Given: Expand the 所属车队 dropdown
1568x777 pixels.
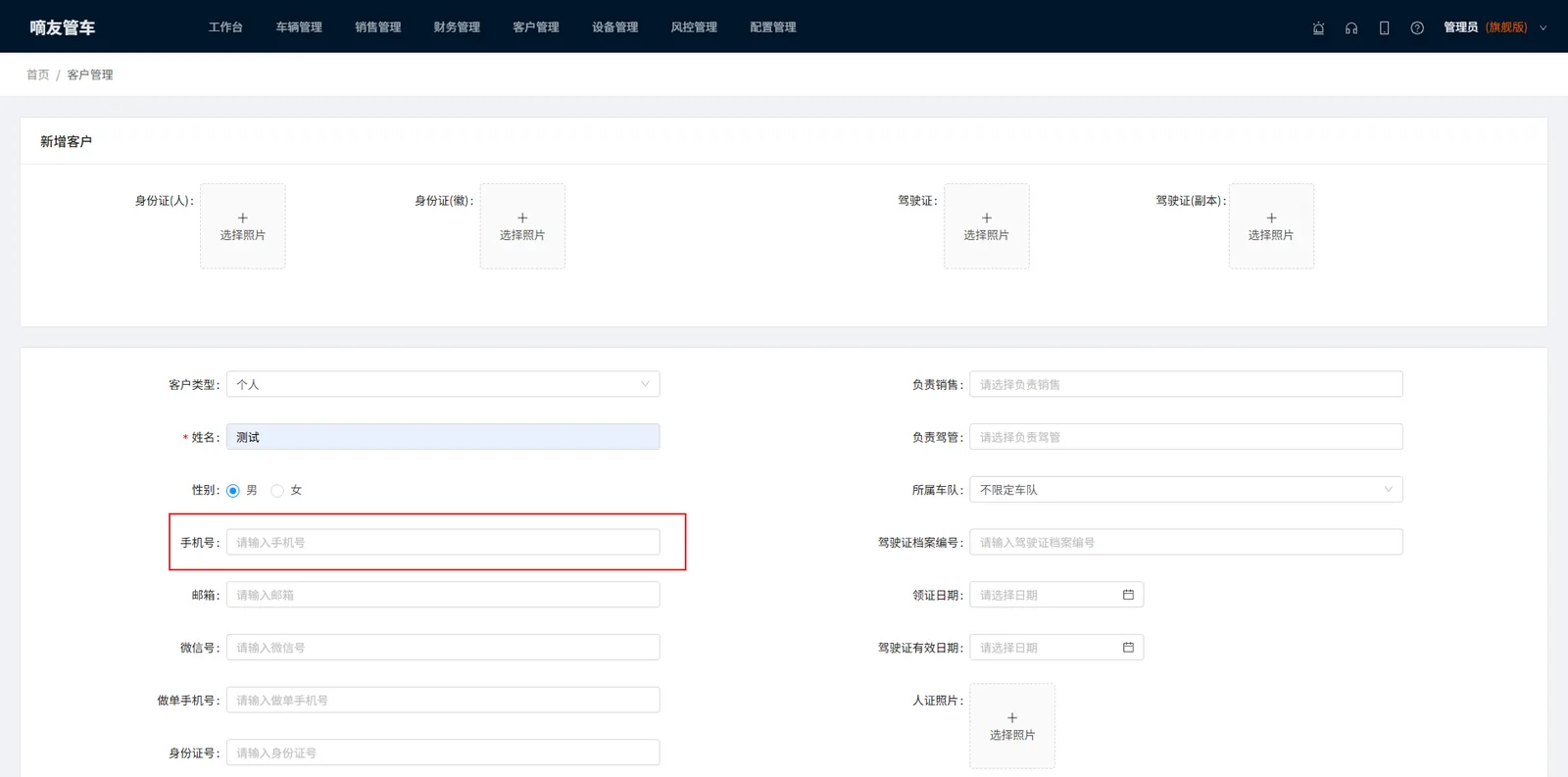Looking at the screenshot, I should point(1186,490).
